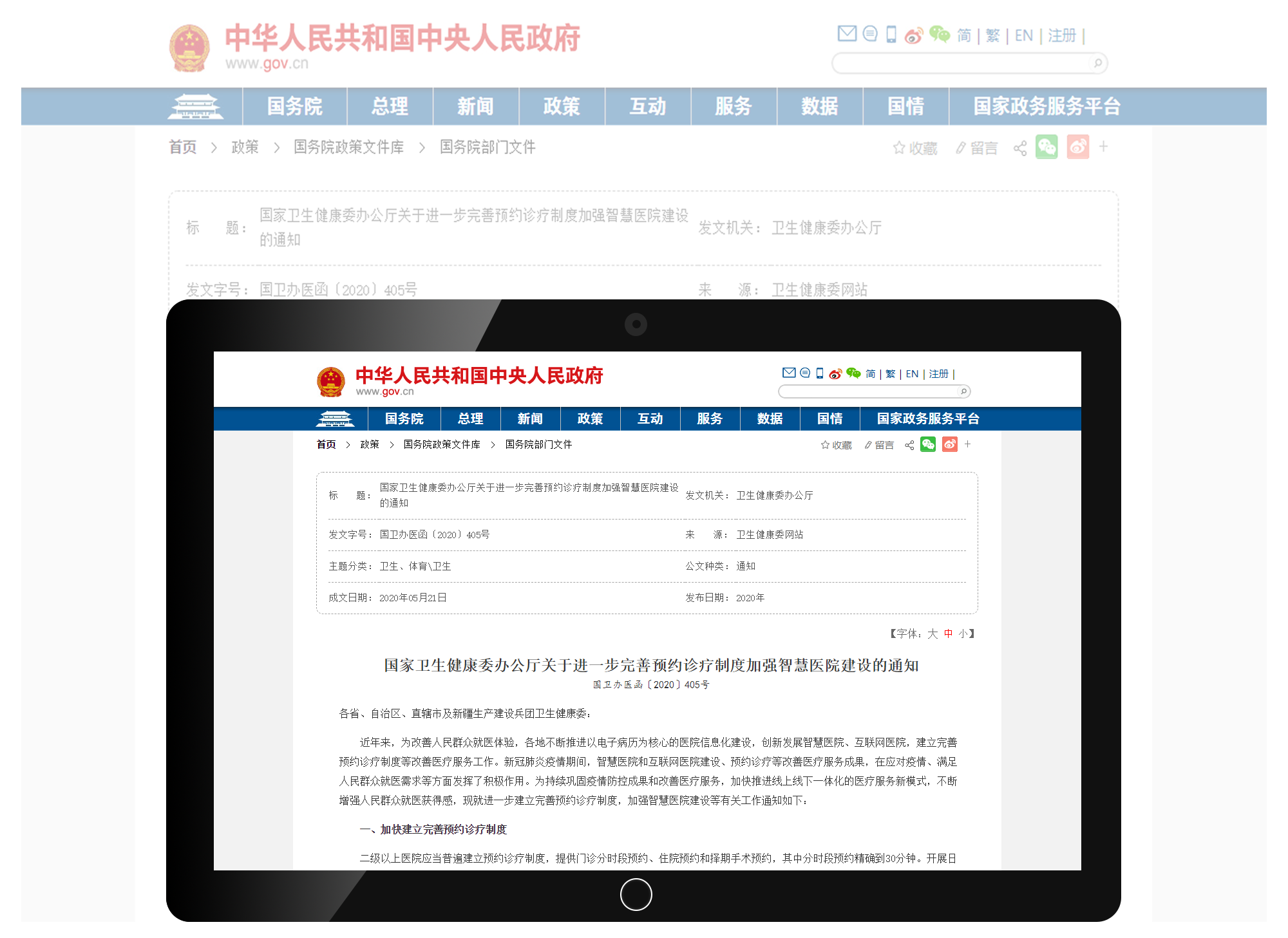Open the 新闻 navigation menu
This screenshot has width=1288, height=938.
click(530, 419)
